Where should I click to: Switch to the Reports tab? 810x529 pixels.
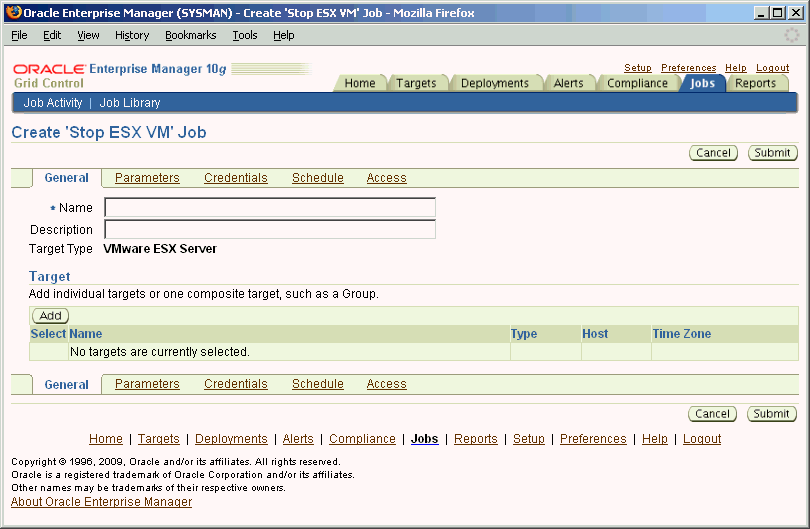click(756, 83)
